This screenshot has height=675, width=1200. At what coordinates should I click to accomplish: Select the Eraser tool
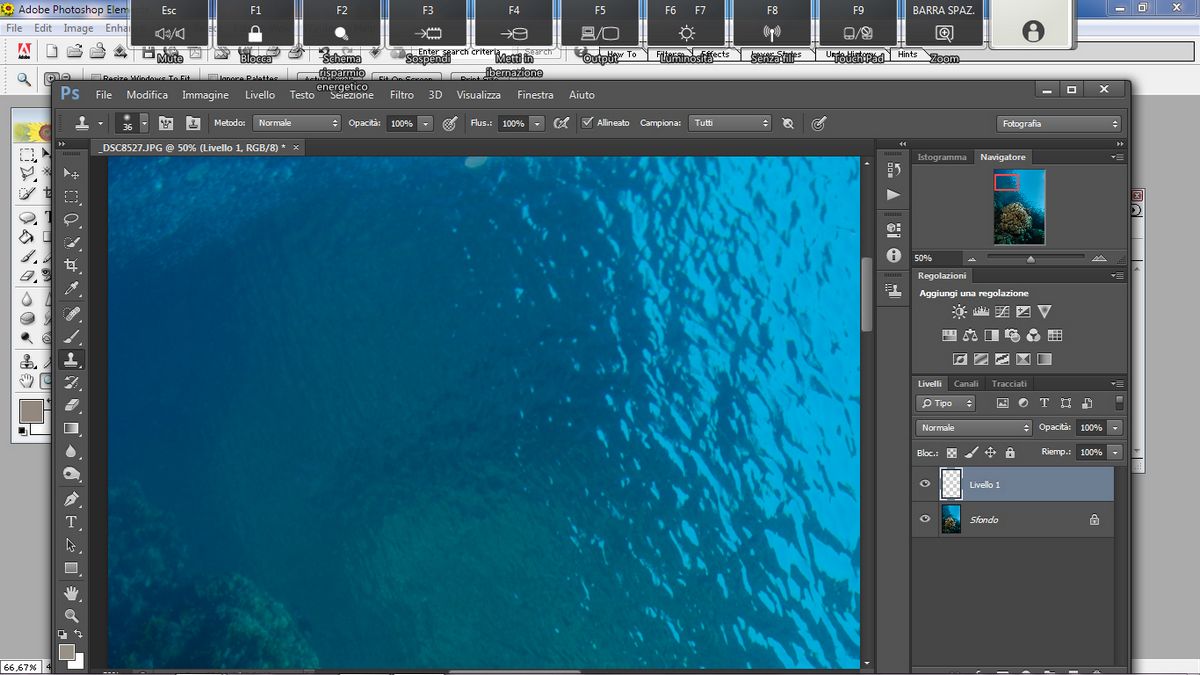click(71, 406)
